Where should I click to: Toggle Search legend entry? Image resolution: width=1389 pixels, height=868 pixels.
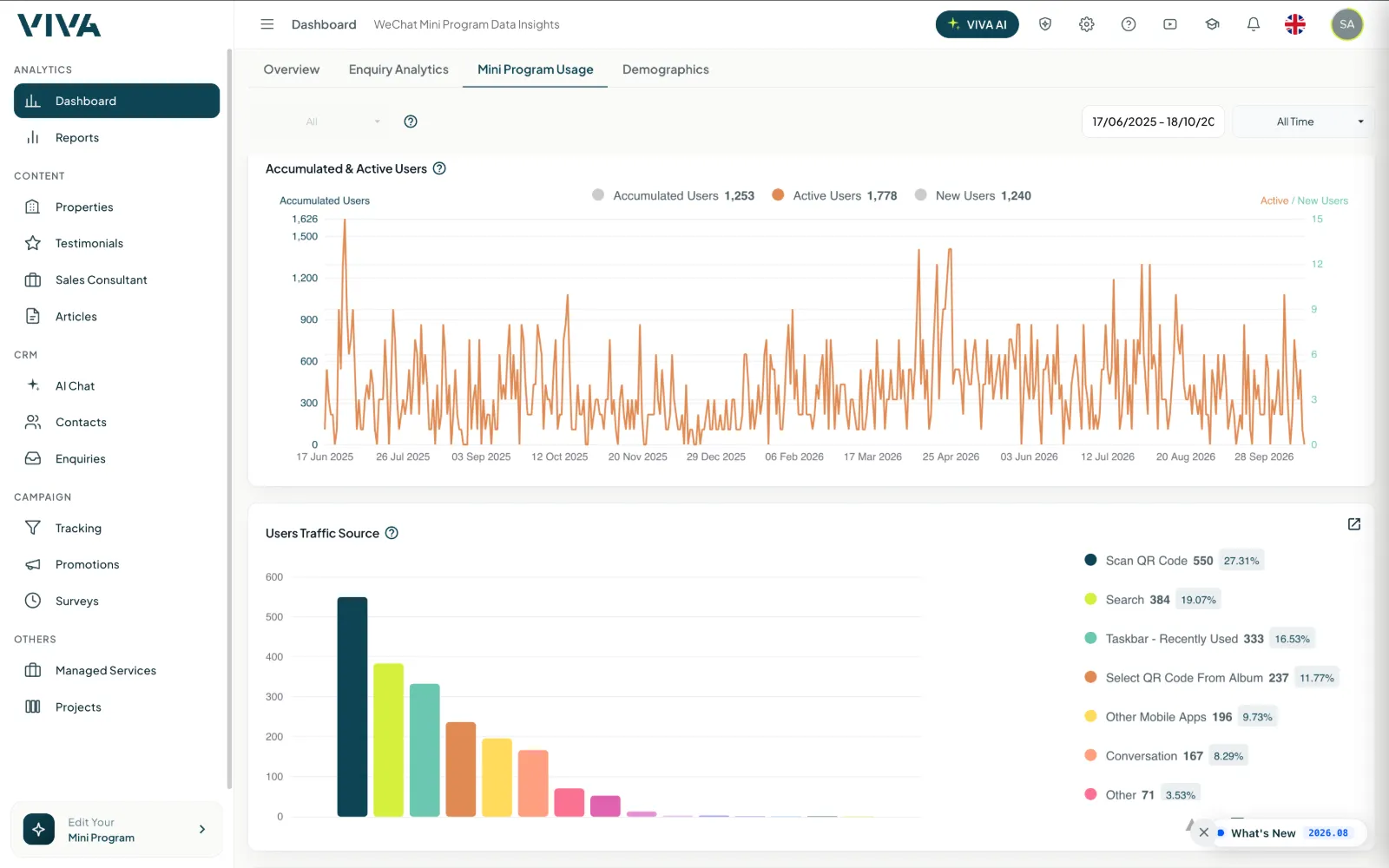[x=1152, y=600]
